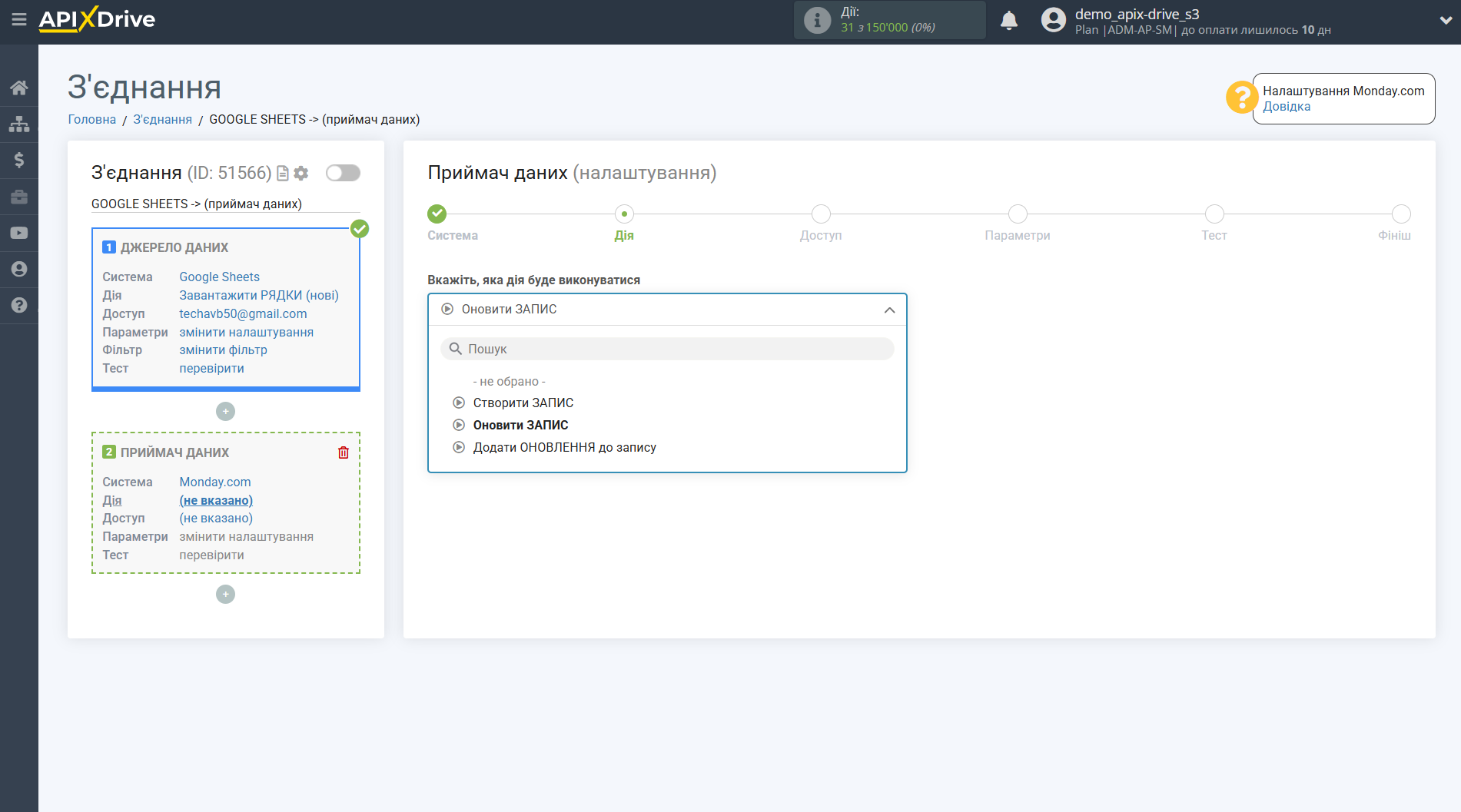Open the Головна breadcrumb link

pyautogui.click(x=92, y=120)
